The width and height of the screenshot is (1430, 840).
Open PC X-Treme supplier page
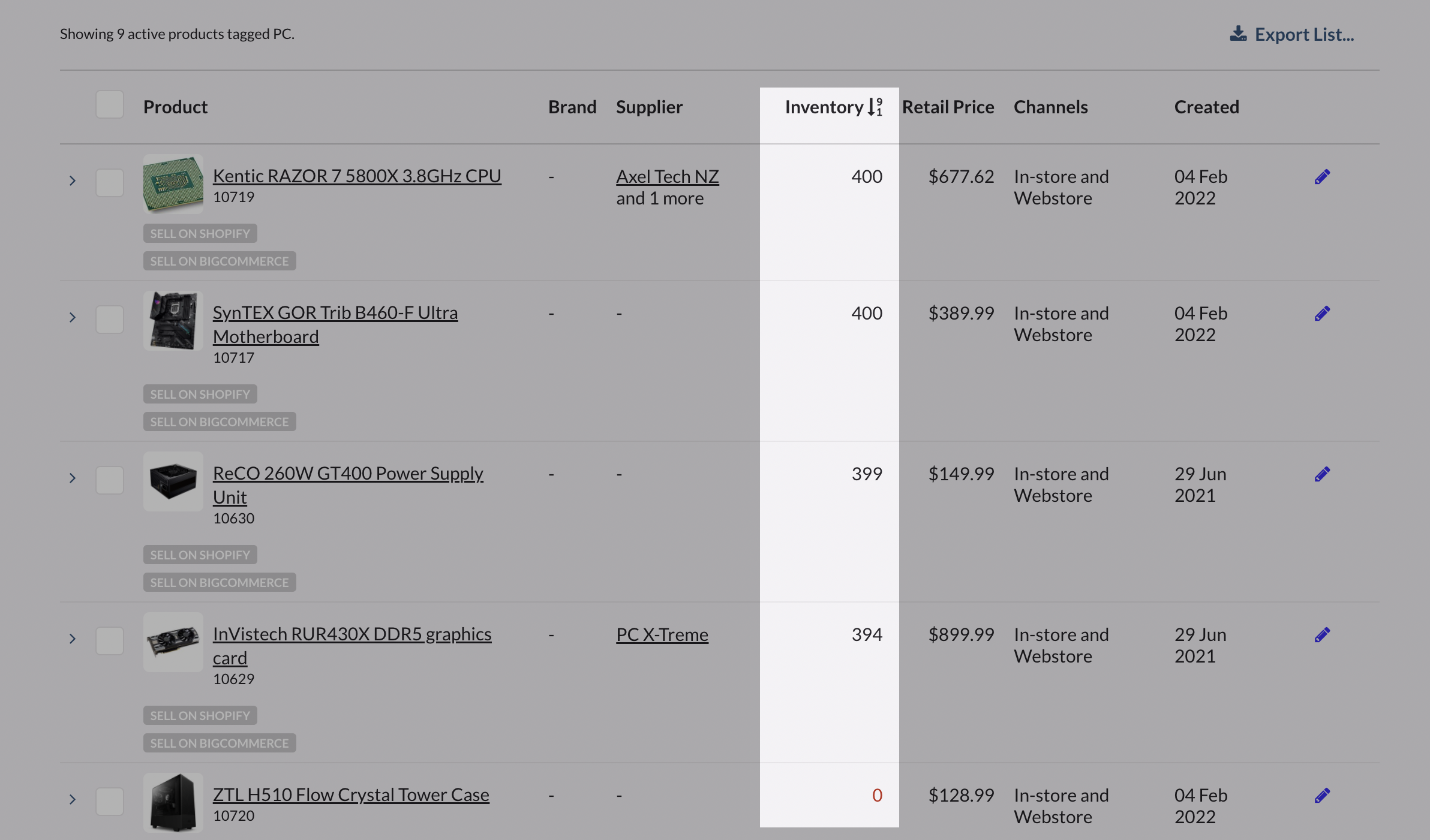pos(662,635)
